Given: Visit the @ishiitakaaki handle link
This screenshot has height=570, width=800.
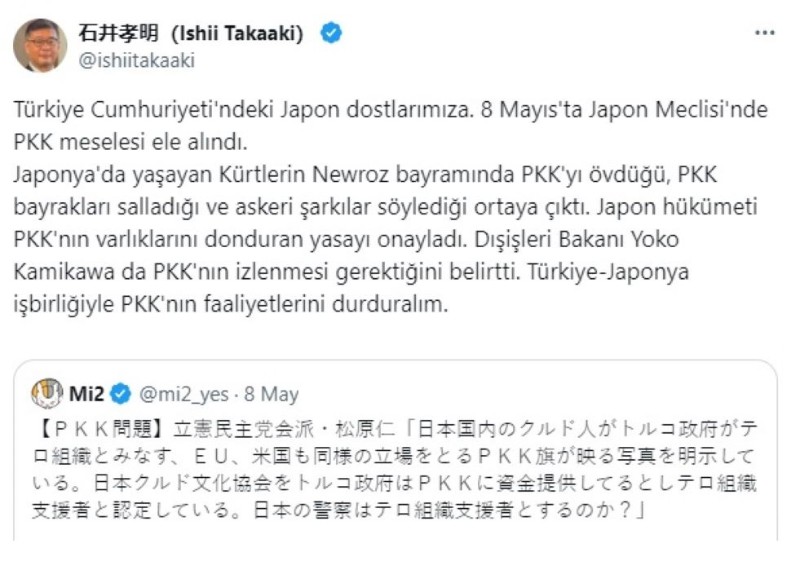Looking at the screenshot, I should click(135, 59).
